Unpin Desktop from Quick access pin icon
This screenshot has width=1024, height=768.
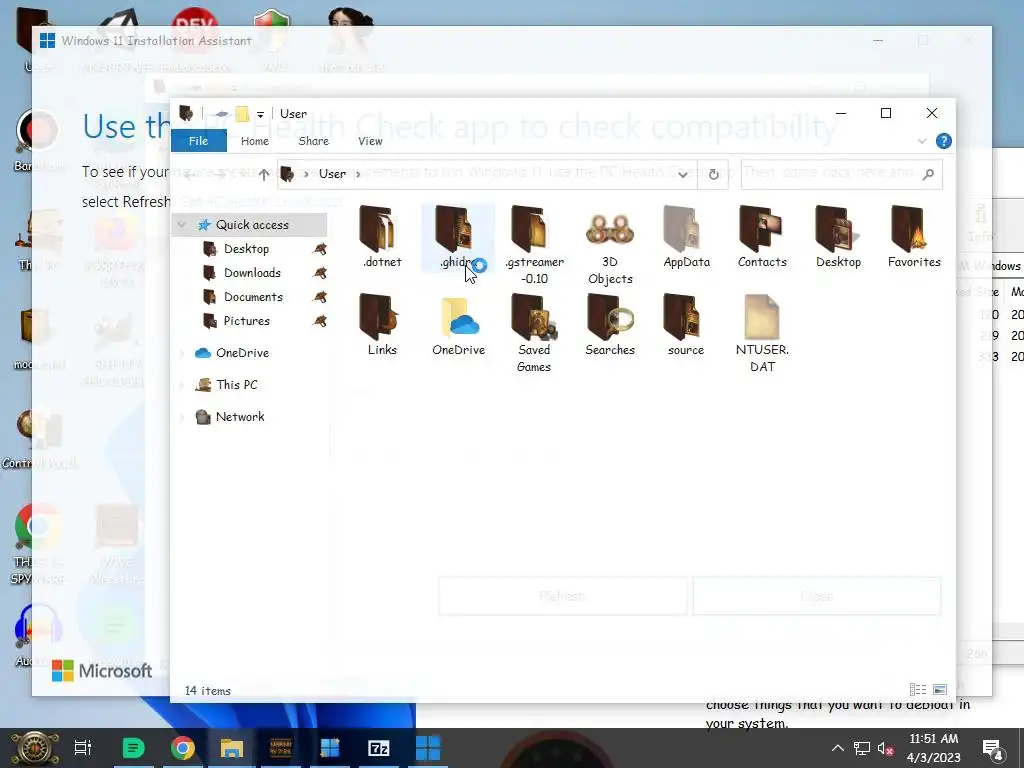pyautogui.click(x=320, y=249)
